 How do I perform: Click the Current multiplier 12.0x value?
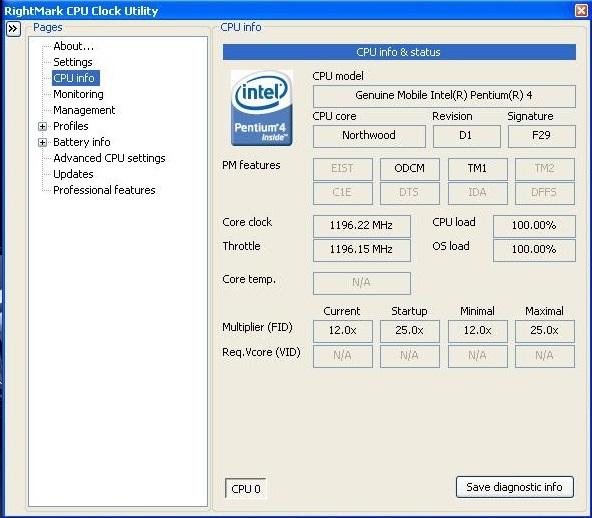click(342, 331)
